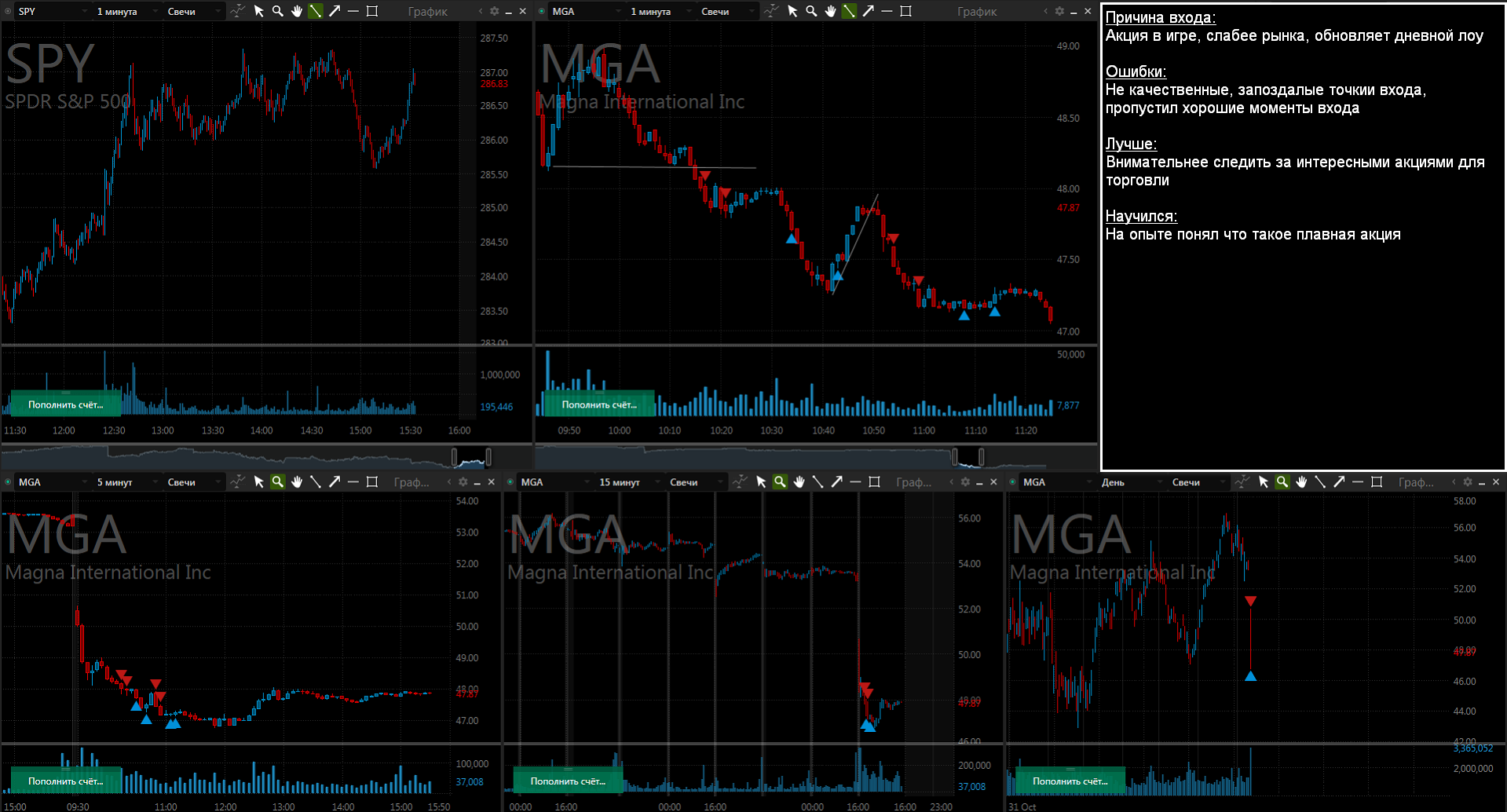1507x812 pixels.
Task: Toggle trend line tool in MGA 1 минута chart
Action: click(x=849, y=11)
